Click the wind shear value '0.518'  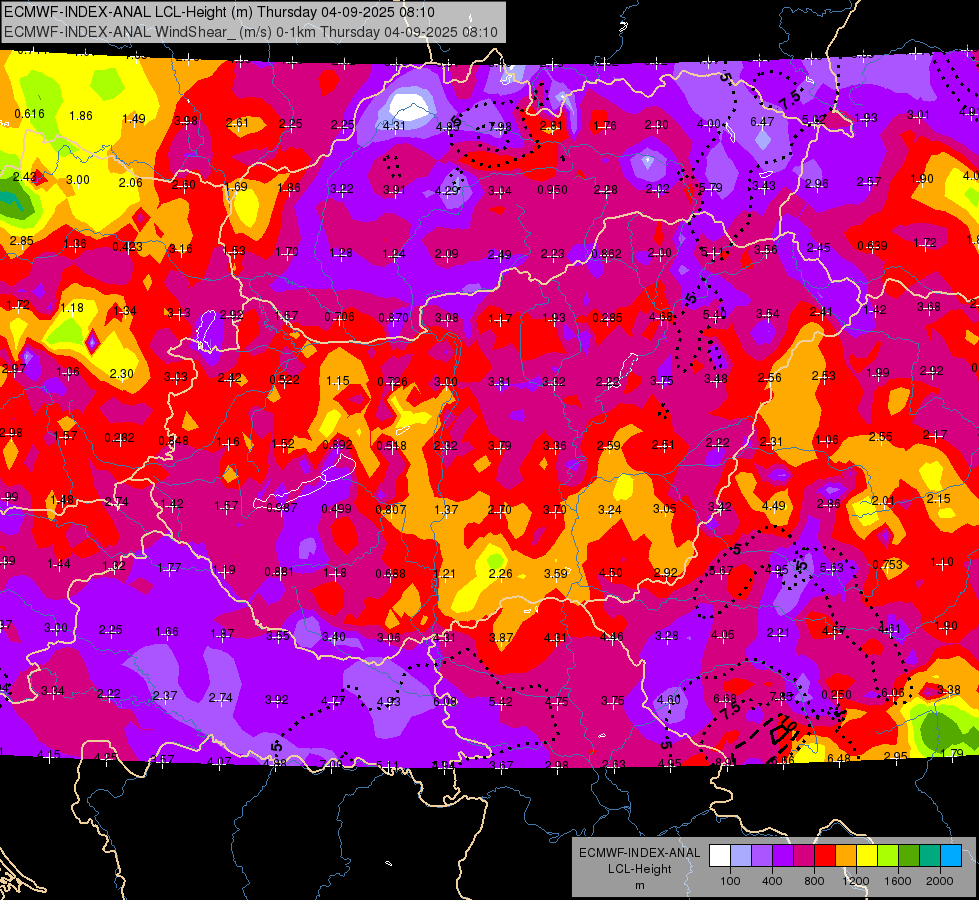coord(391,445)
